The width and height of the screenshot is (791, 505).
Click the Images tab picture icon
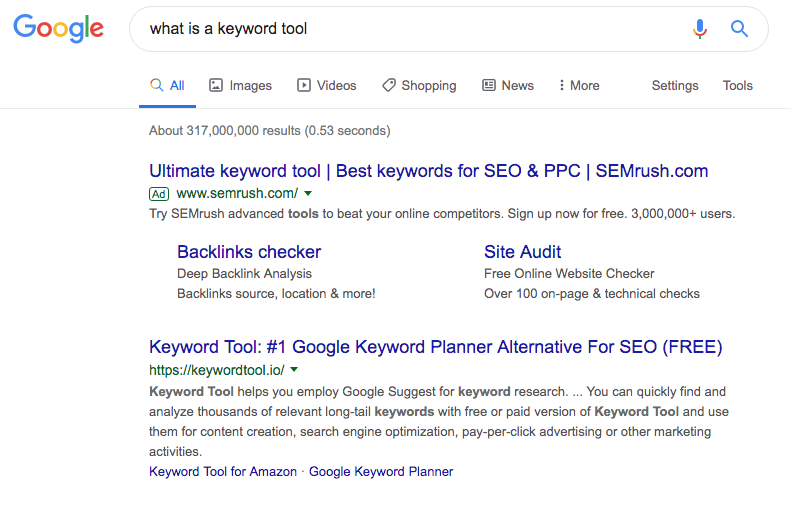click(216, 85)
